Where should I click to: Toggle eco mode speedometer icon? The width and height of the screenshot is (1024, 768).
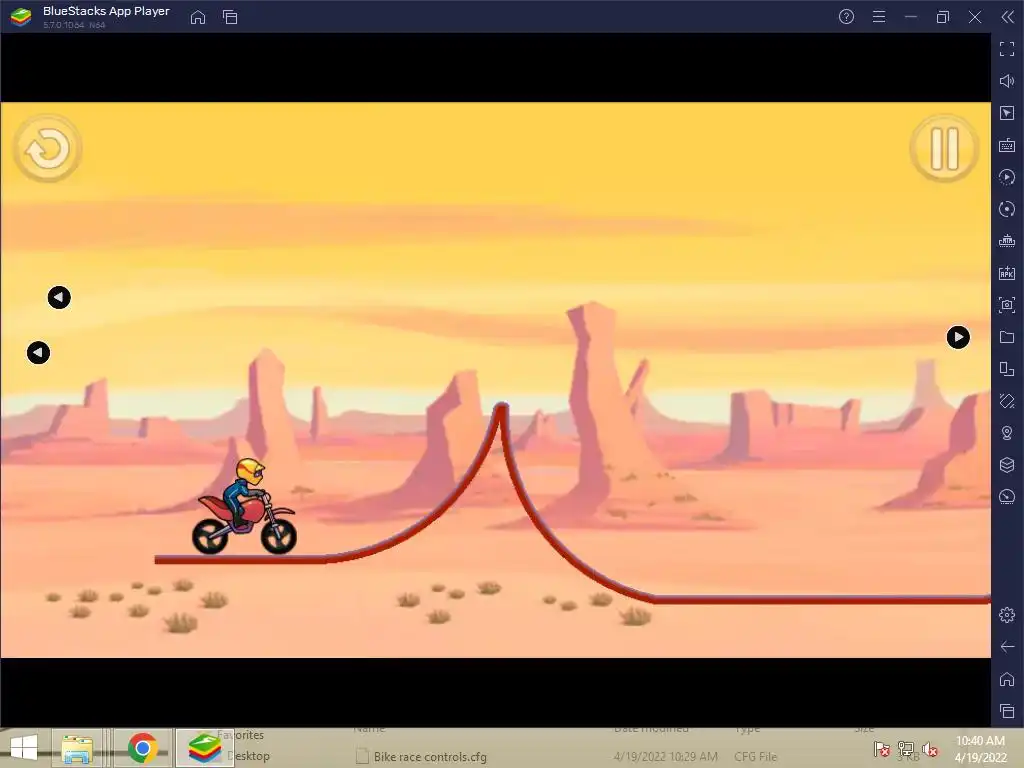[x=1007, y=497]
